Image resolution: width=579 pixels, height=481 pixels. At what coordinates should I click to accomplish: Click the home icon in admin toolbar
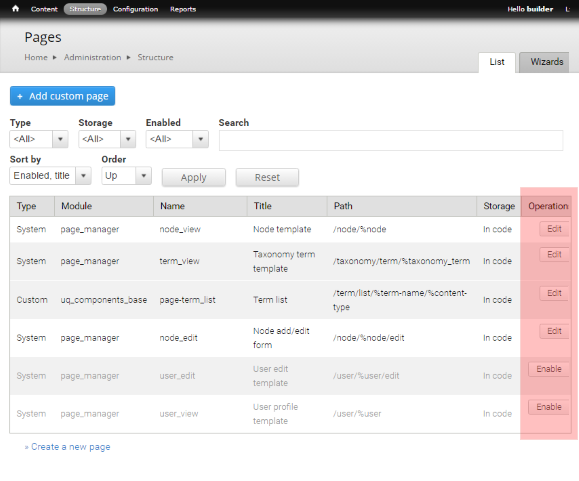point(15,8)
